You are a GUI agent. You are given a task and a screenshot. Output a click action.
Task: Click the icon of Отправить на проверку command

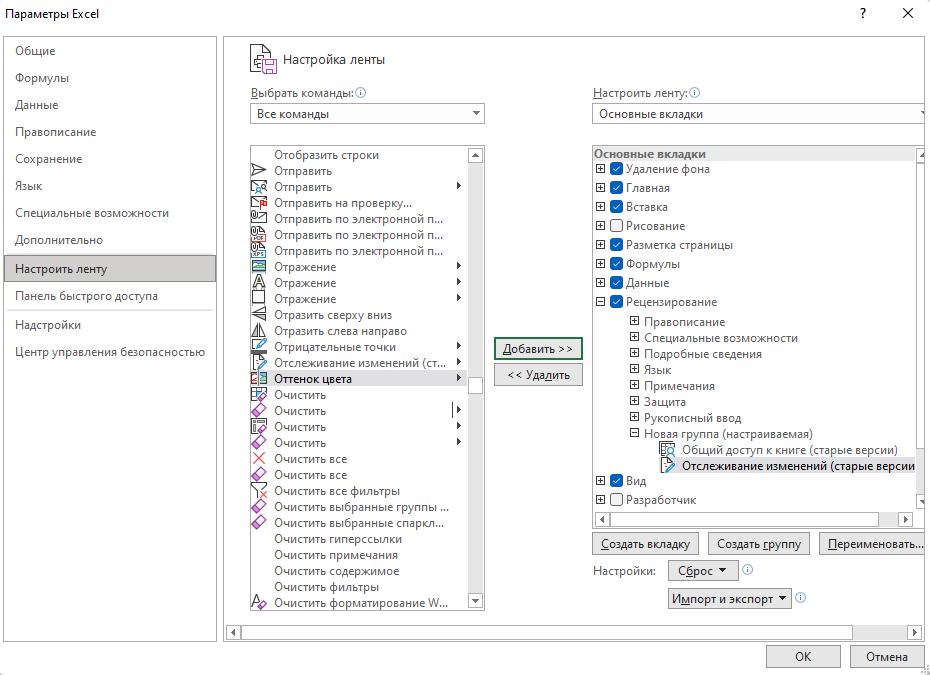[x=259, y=203]
